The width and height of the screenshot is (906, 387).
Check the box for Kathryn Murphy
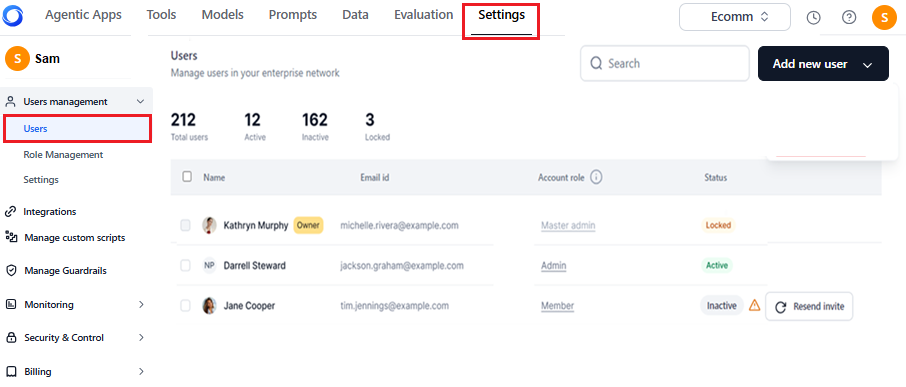click(x=185, y=225)
